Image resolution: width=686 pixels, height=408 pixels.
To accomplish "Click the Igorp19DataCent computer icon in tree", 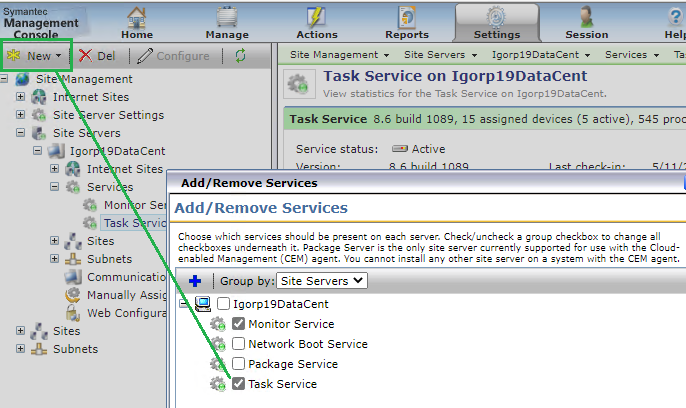I will [56, 151].
